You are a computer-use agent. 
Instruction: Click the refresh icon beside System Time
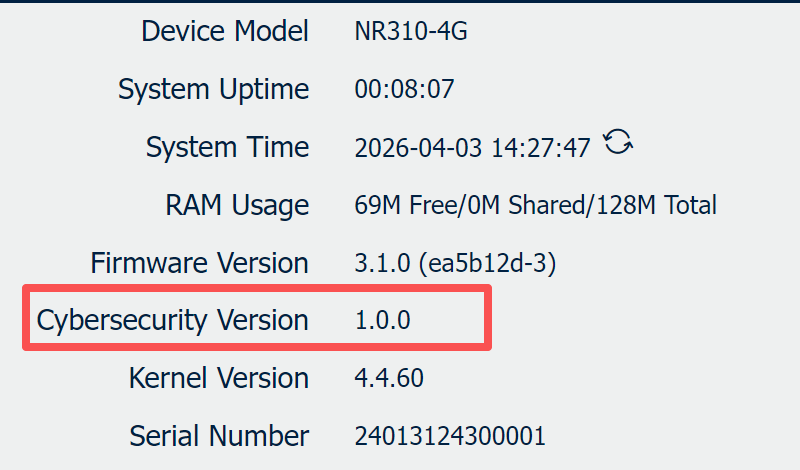(x=618, y=142)
